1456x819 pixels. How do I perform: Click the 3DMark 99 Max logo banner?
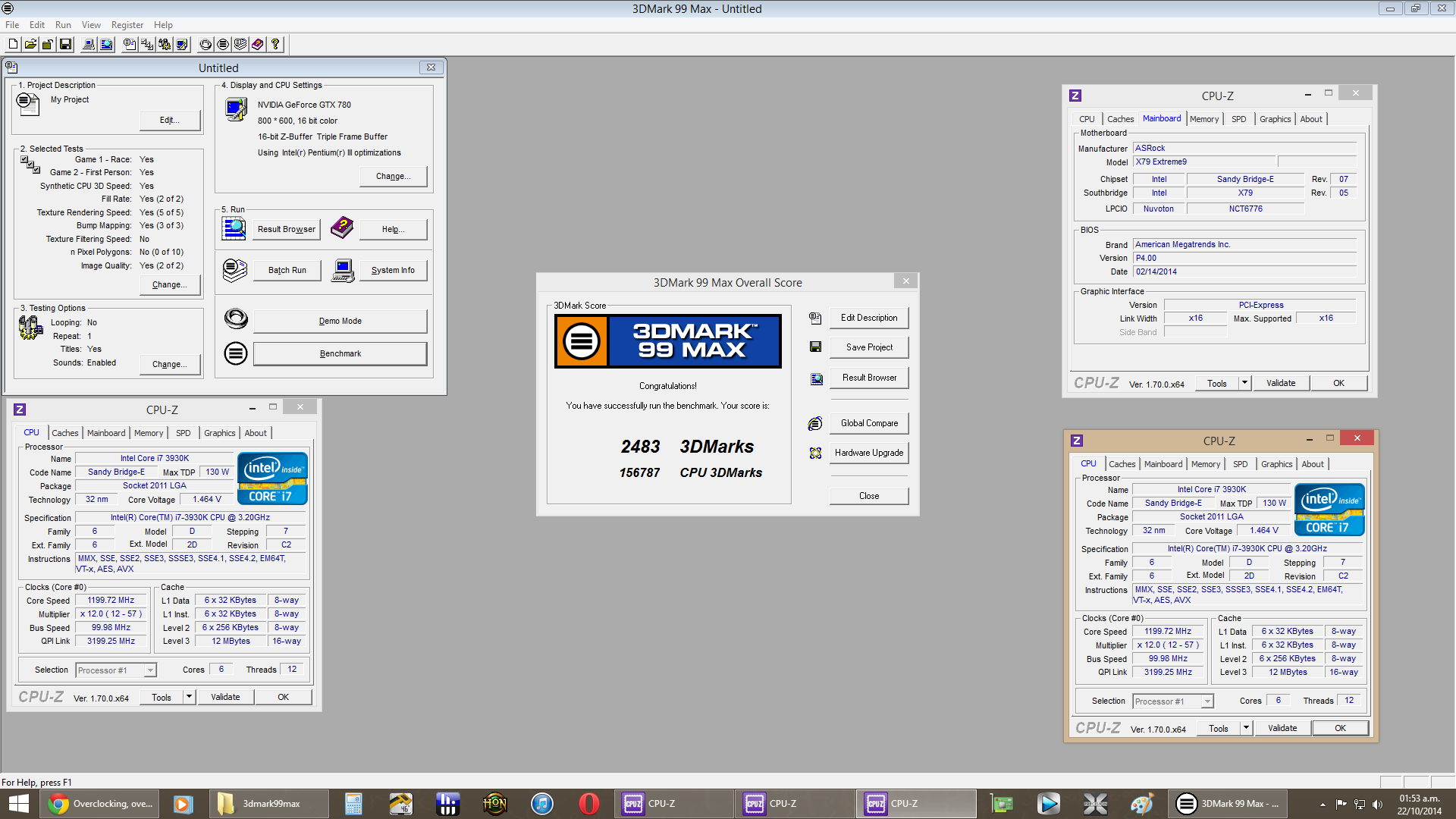click(668, 341)
